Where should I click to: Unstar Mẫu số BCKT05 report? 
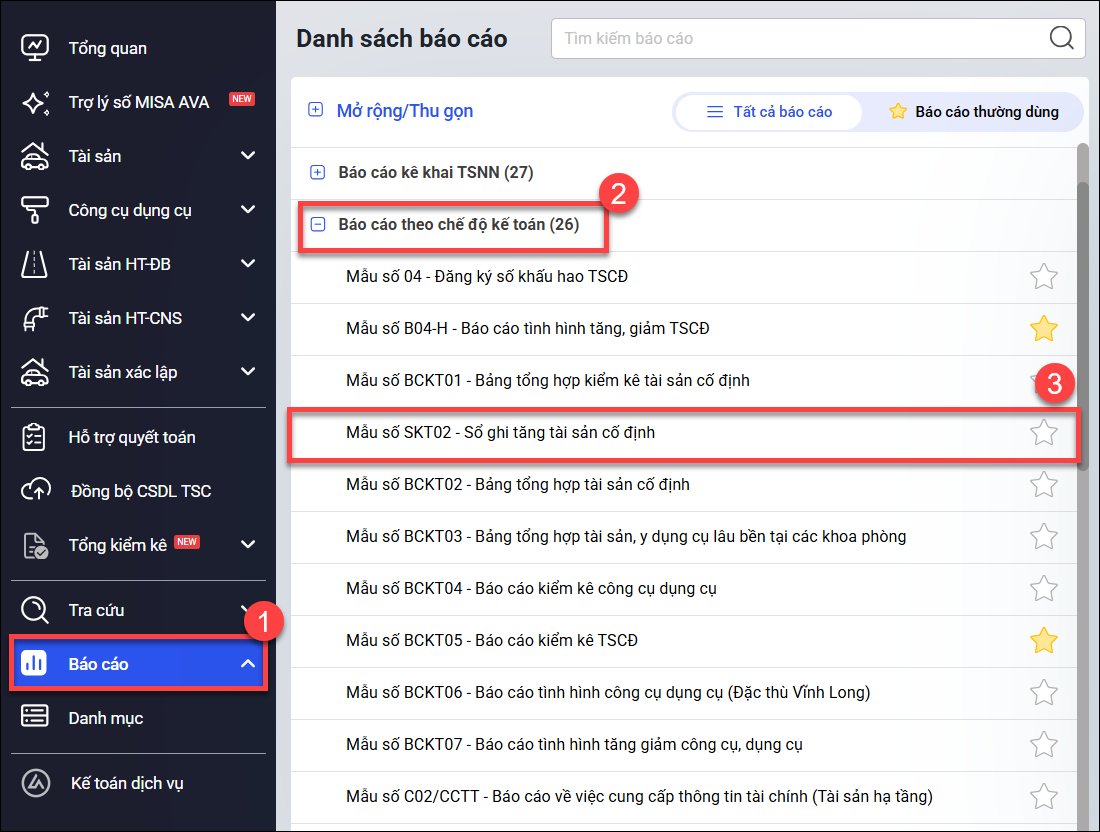[1043, 640]
